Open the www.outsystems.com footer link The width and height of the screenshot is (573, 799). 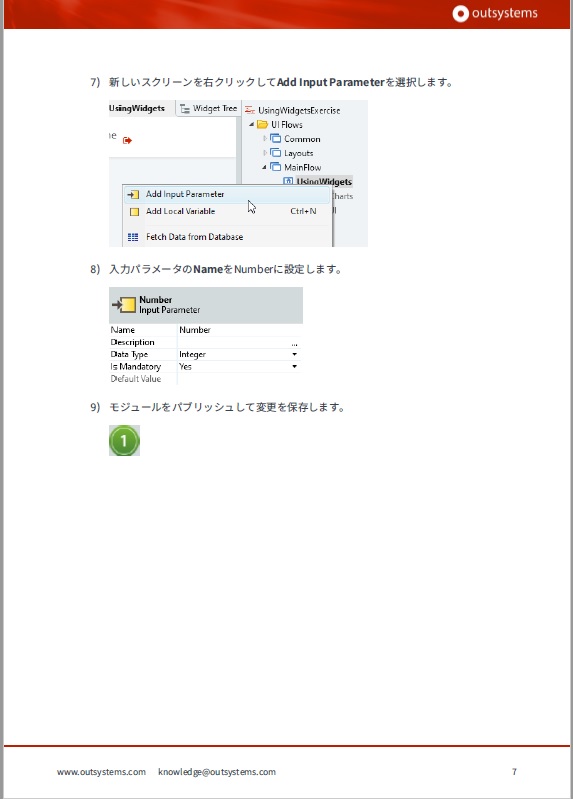[101, 772]
